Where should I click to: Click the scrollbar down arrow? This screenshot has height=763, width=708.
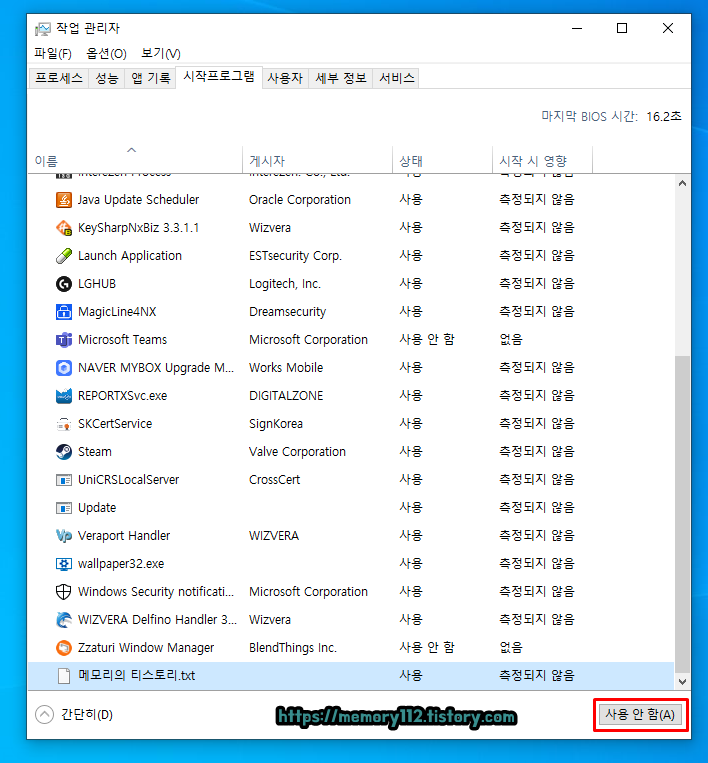(x=682, y=682)
